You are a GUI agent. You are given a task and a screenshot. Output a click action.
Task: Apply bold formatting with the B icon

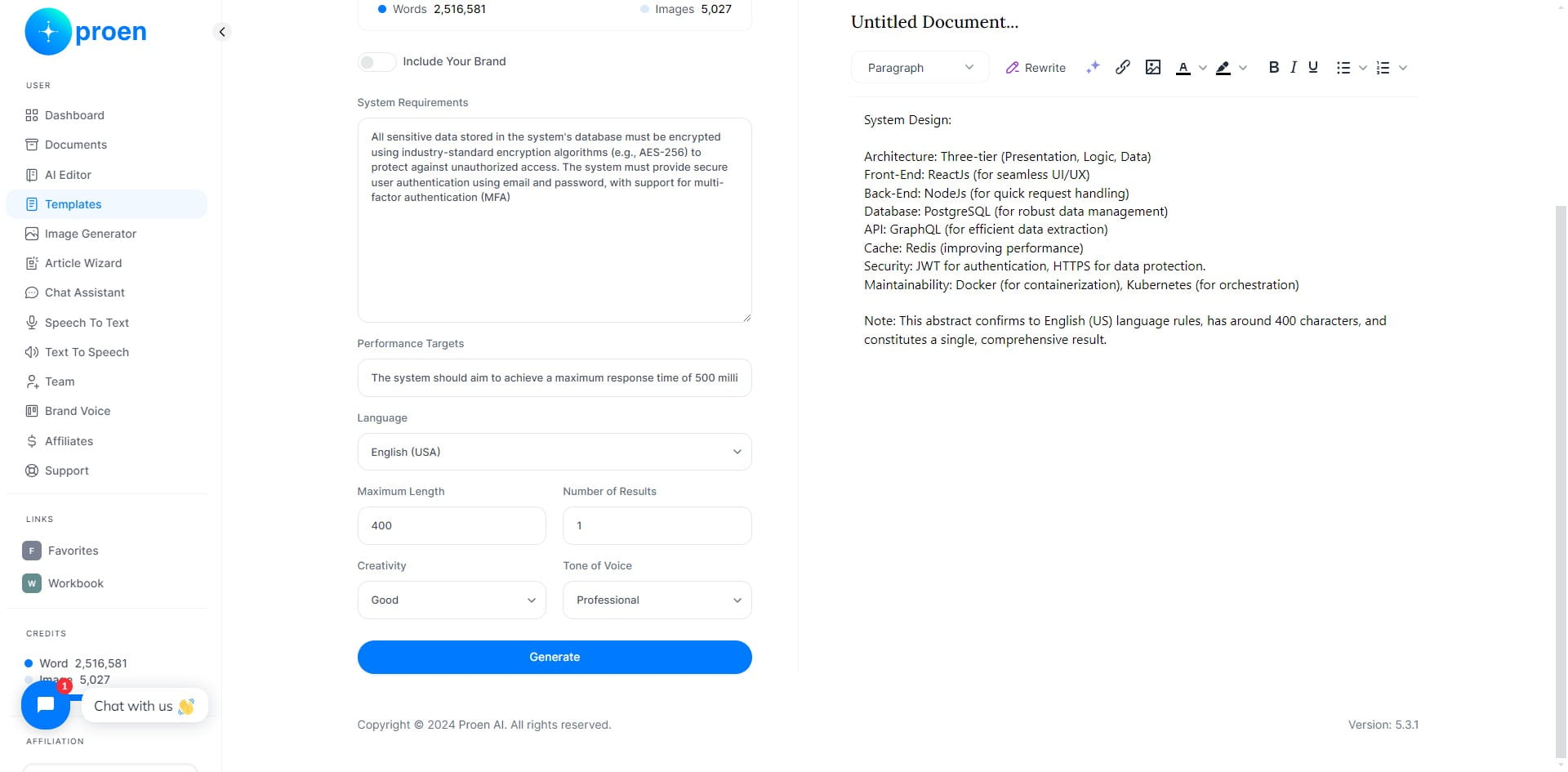1273,67
